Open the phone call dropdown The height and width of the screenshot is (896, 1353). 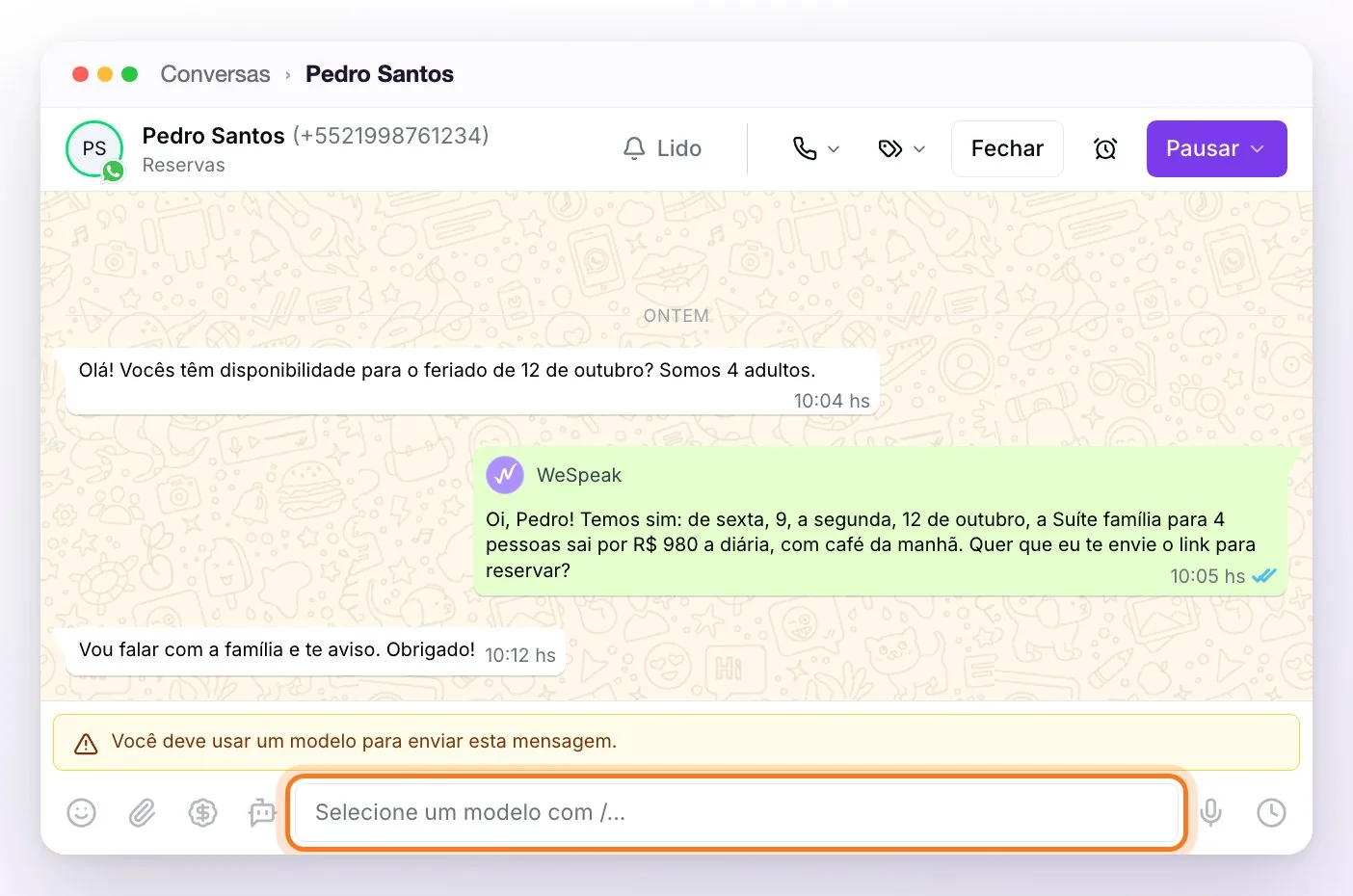(816, 148)
